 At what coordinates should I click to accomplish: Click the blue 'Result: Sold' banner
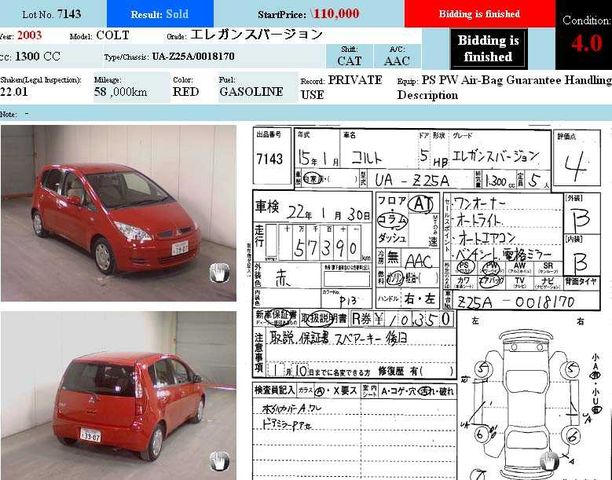(159, 14)
